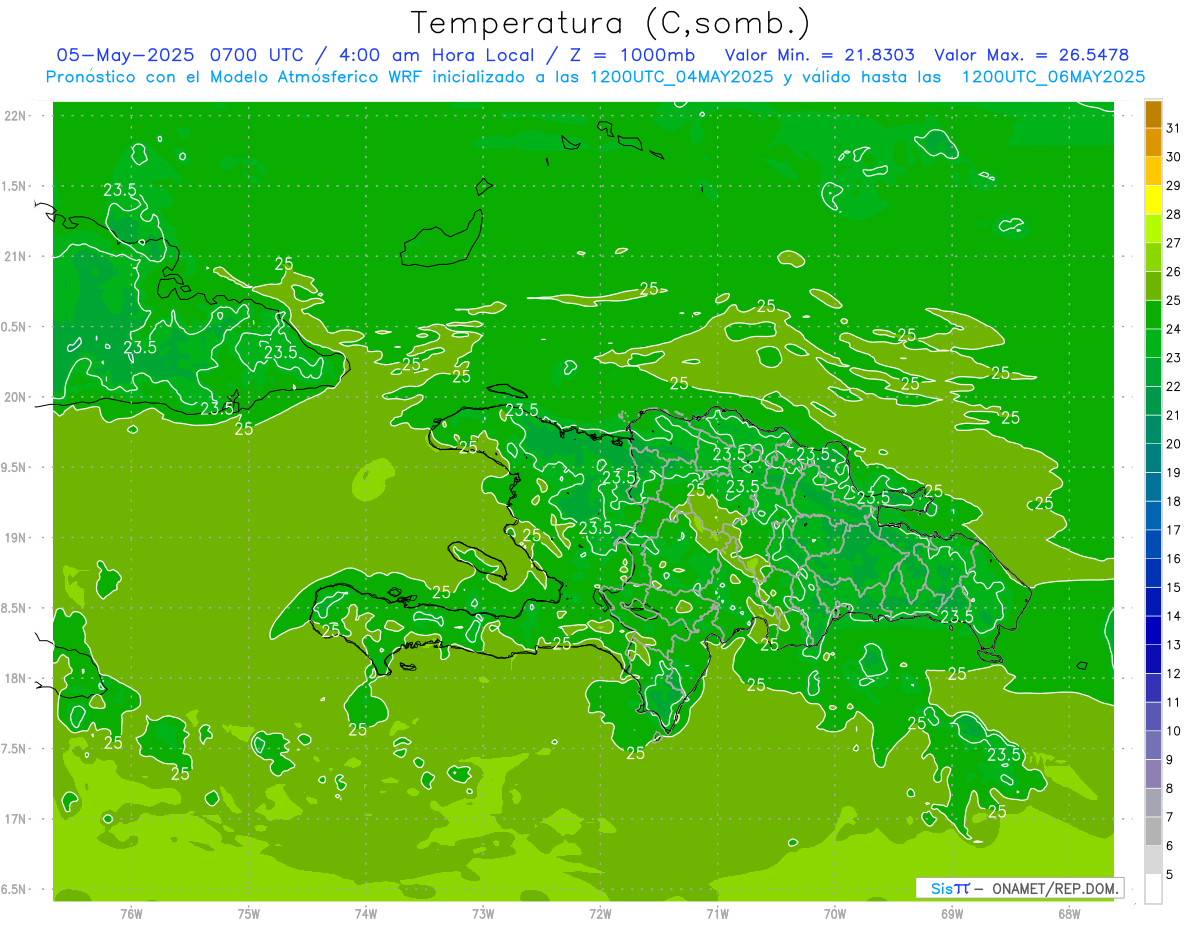Click the '20N' latitude label
This screenshot has height=927, width=1200.
[x=15, y=397]
